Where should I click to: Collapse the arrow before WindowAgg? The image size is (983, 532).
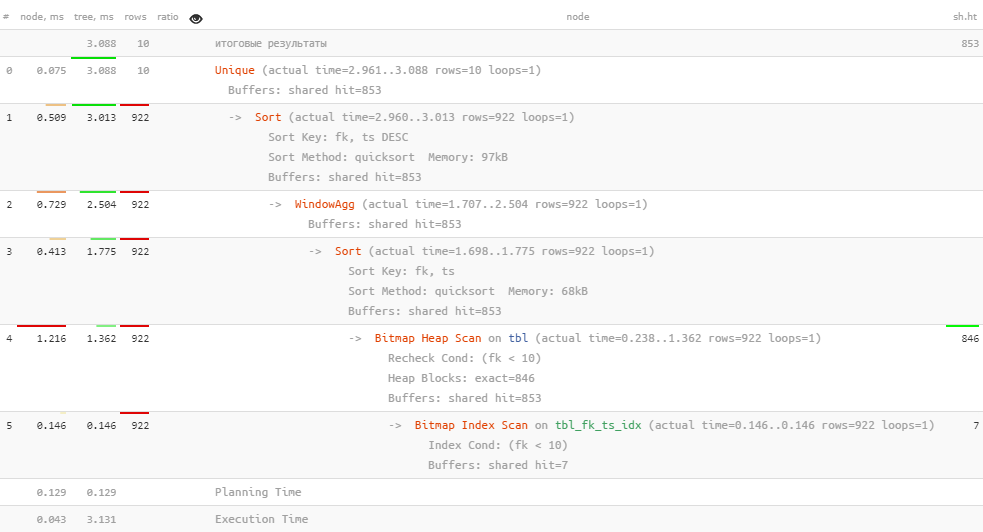click(275, 204)
